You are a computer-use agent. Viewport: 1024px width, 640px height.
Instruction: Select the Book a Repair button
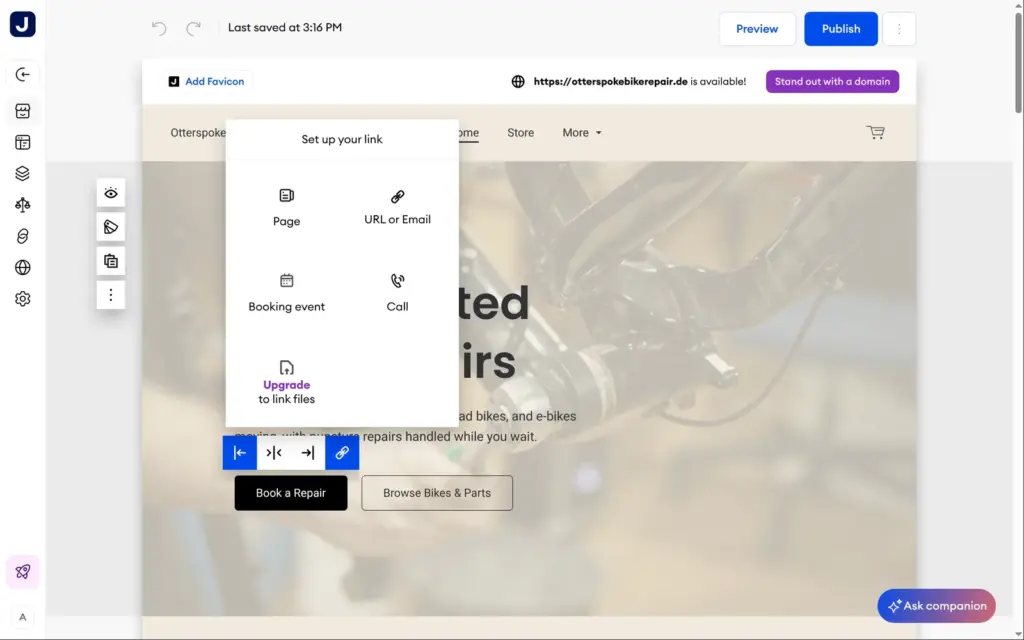coord(291,493)
